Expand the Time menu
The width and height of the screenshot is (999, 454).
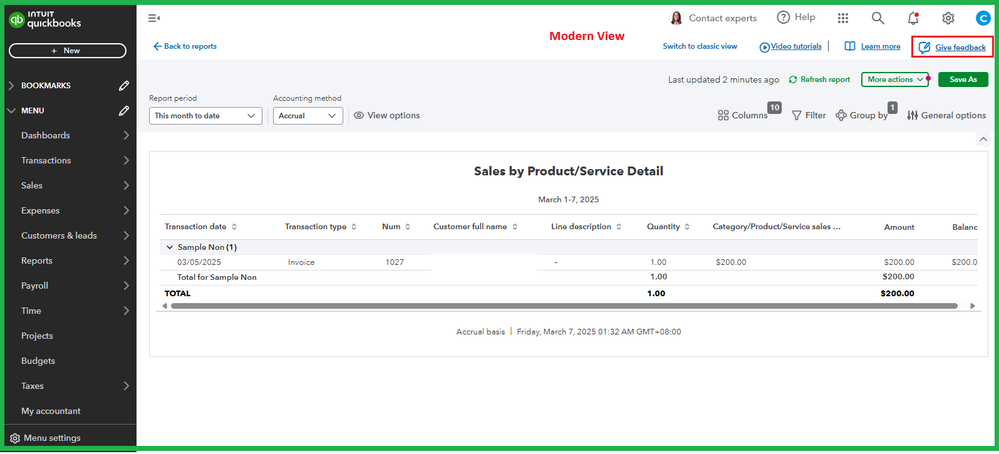click(126, 311)
